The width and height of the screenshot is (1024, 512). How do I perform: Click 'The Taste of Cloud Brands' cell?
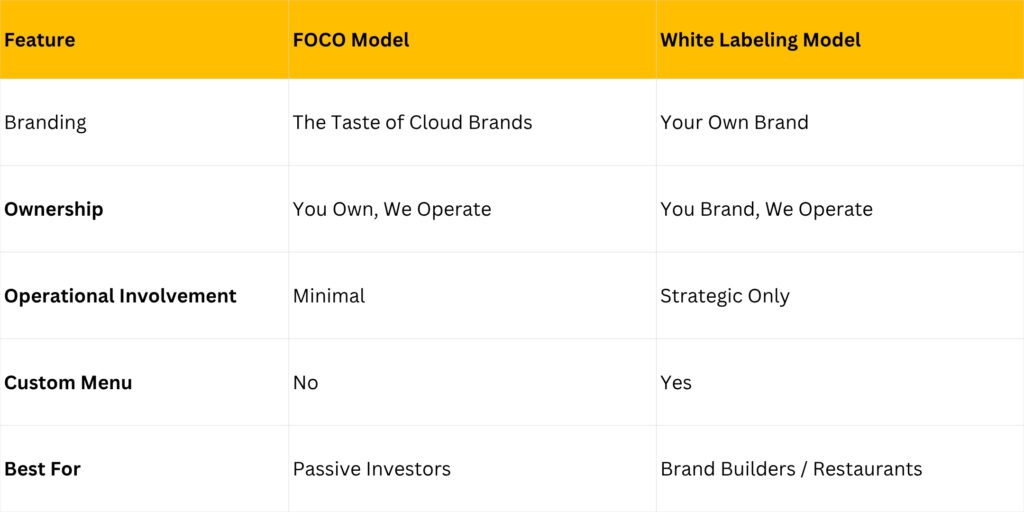[x=412, y=123]
